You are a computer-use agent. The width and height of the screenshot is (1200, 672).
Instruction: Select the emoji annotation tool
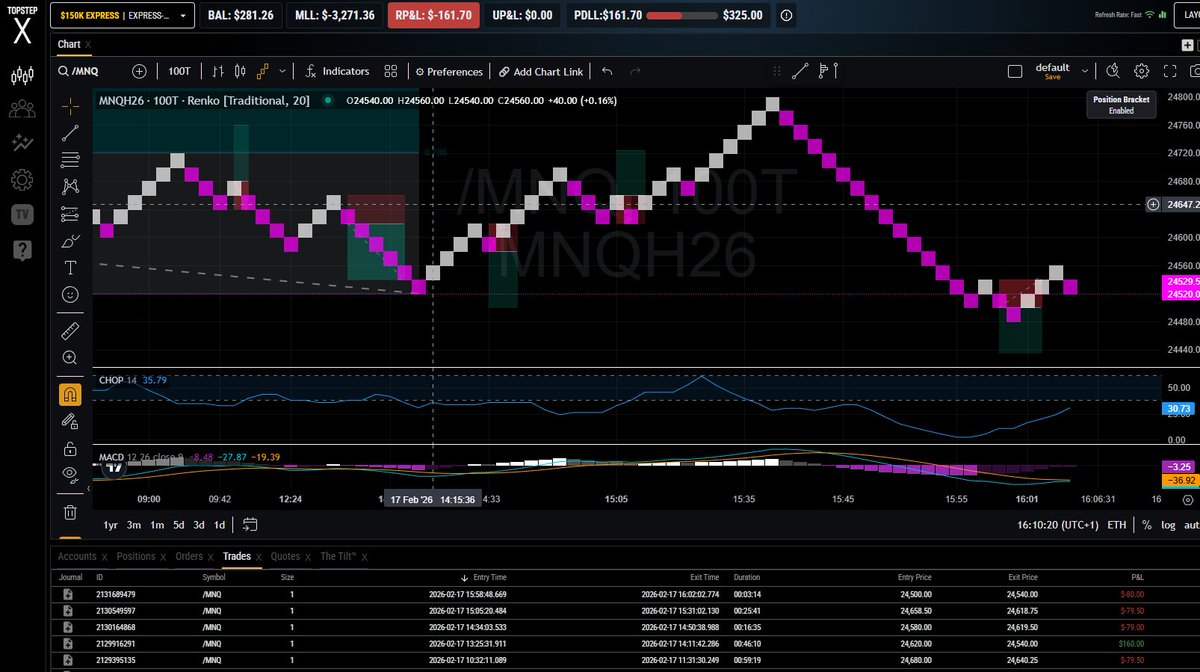click(x=70, y=294)
